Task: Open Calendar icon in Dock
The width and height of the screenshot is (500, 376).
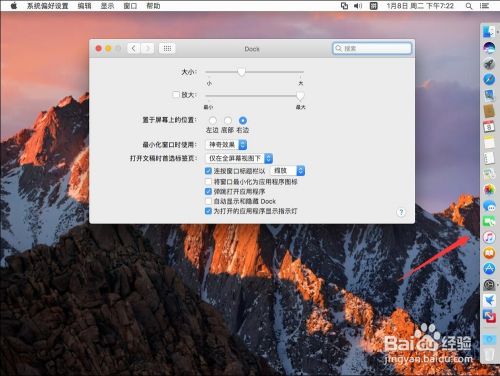Action: click(489, 127)
